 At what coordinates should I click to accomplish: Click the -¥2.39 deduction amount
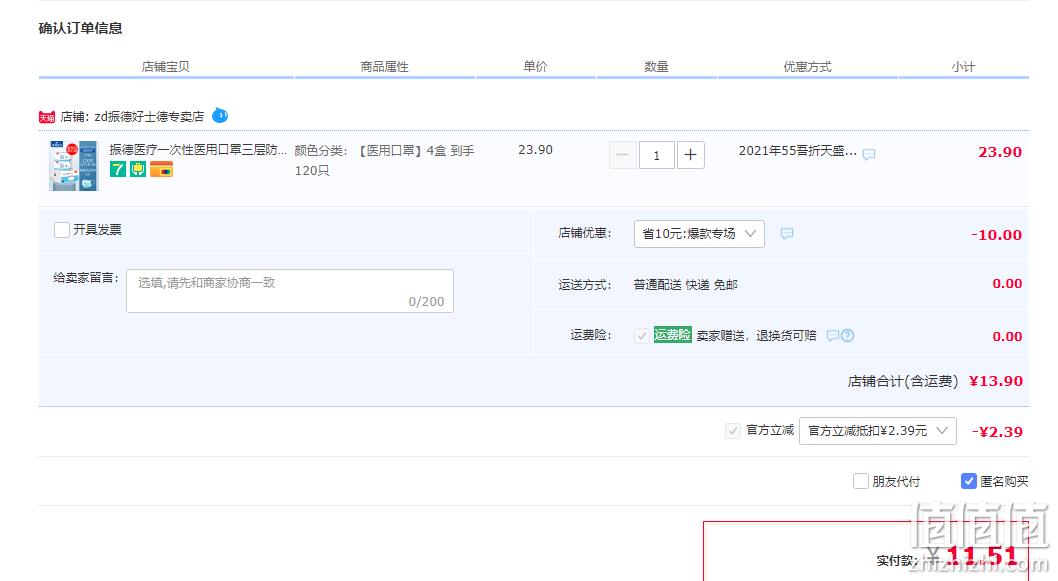tap(997, 432)
